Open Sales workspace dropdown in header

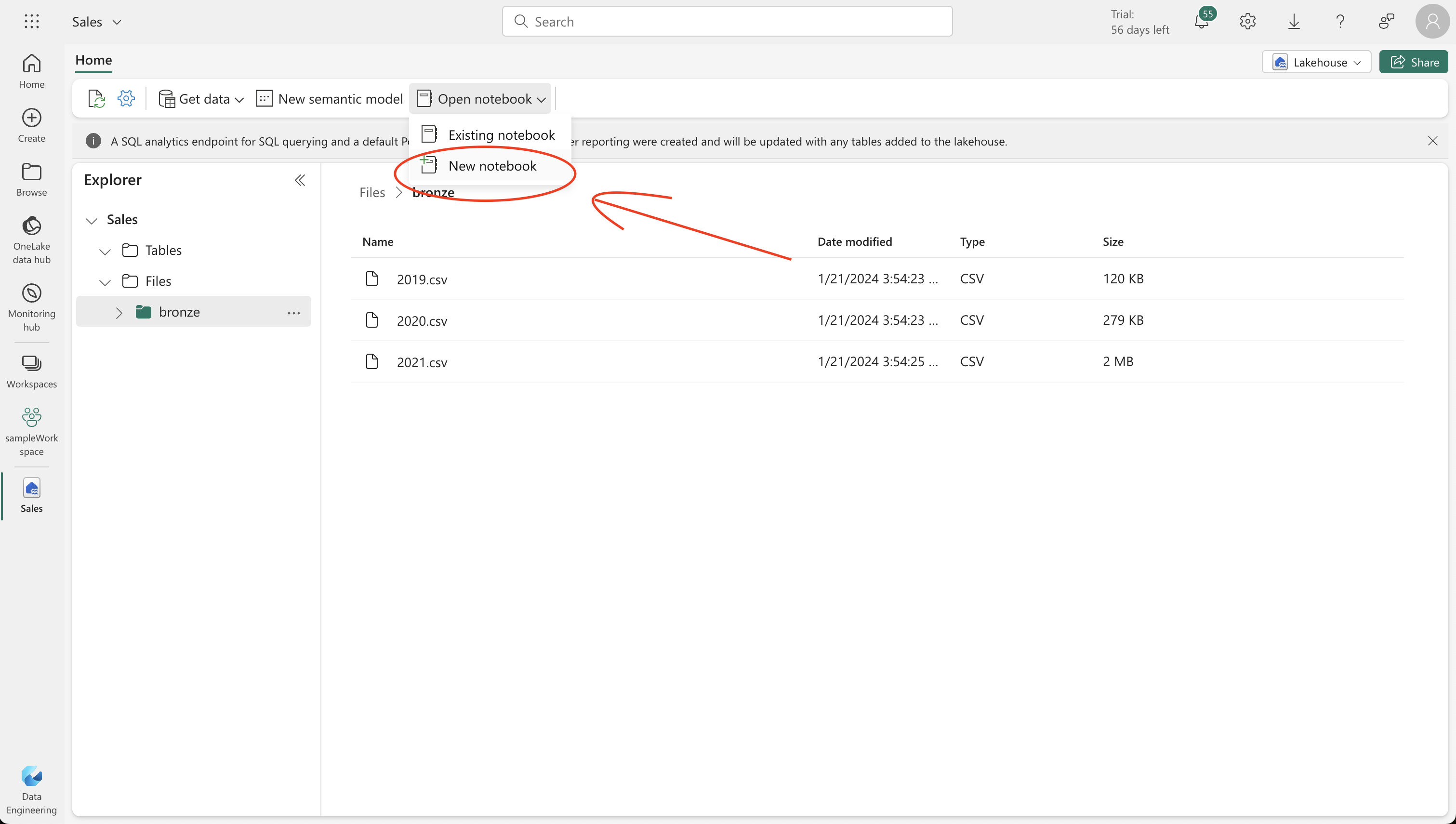click(x=97, y=22)
